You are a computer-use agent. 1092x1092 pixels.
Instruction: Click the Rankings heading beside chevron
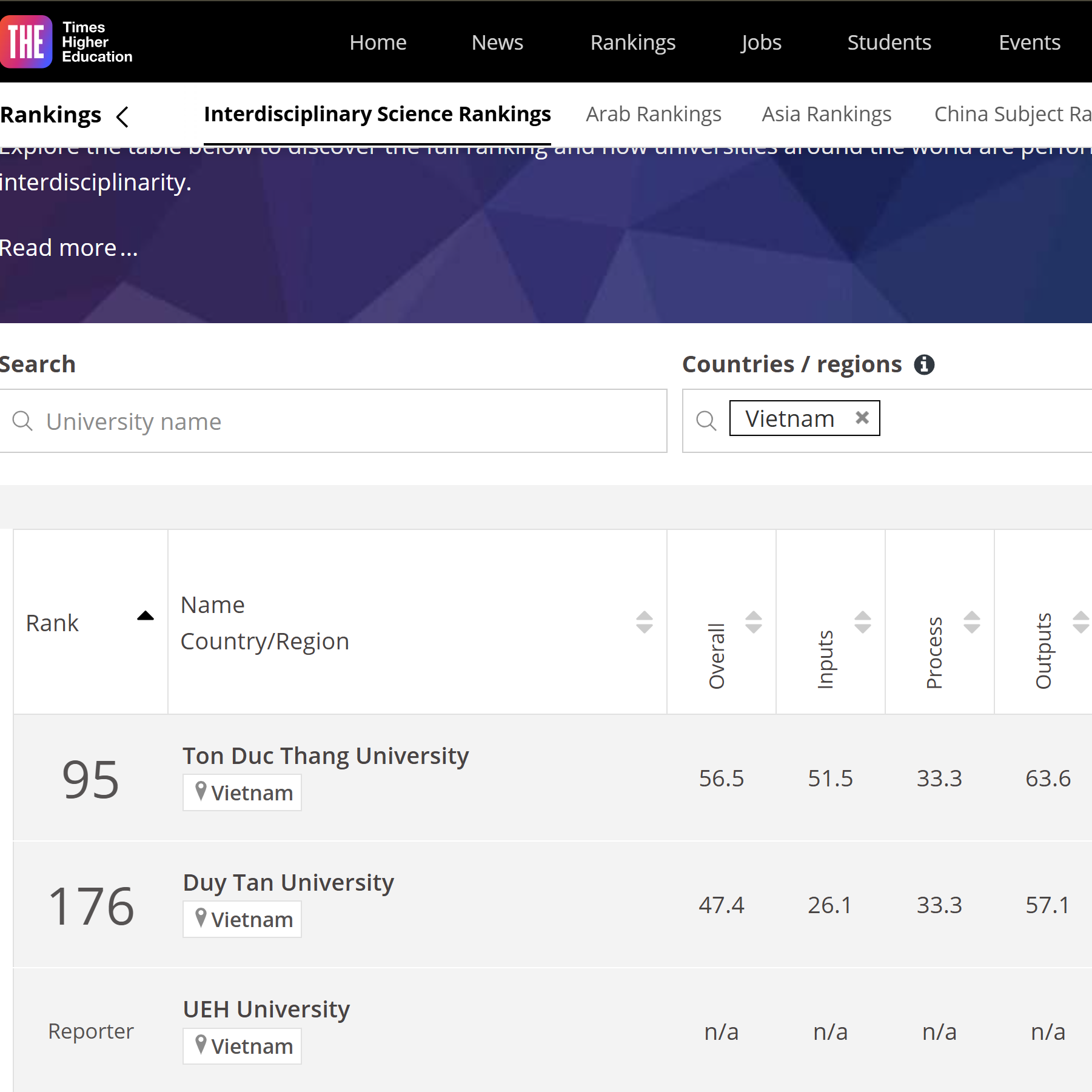tap(51, 115)
